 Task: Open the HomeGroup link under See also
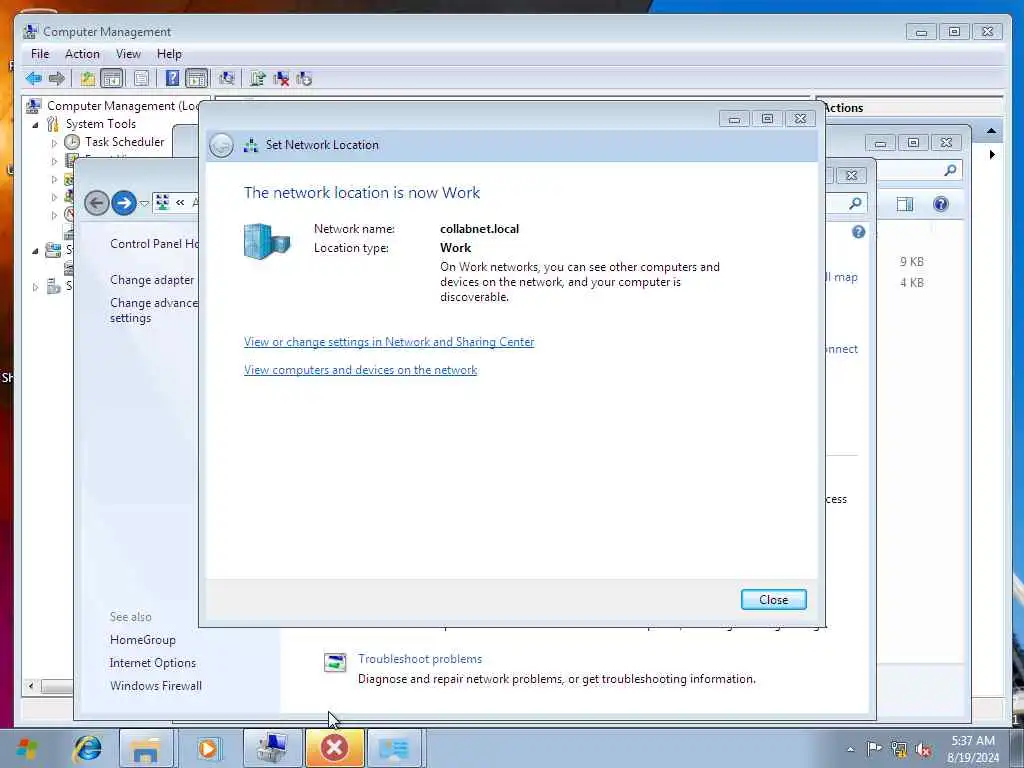tap(142, 640)
